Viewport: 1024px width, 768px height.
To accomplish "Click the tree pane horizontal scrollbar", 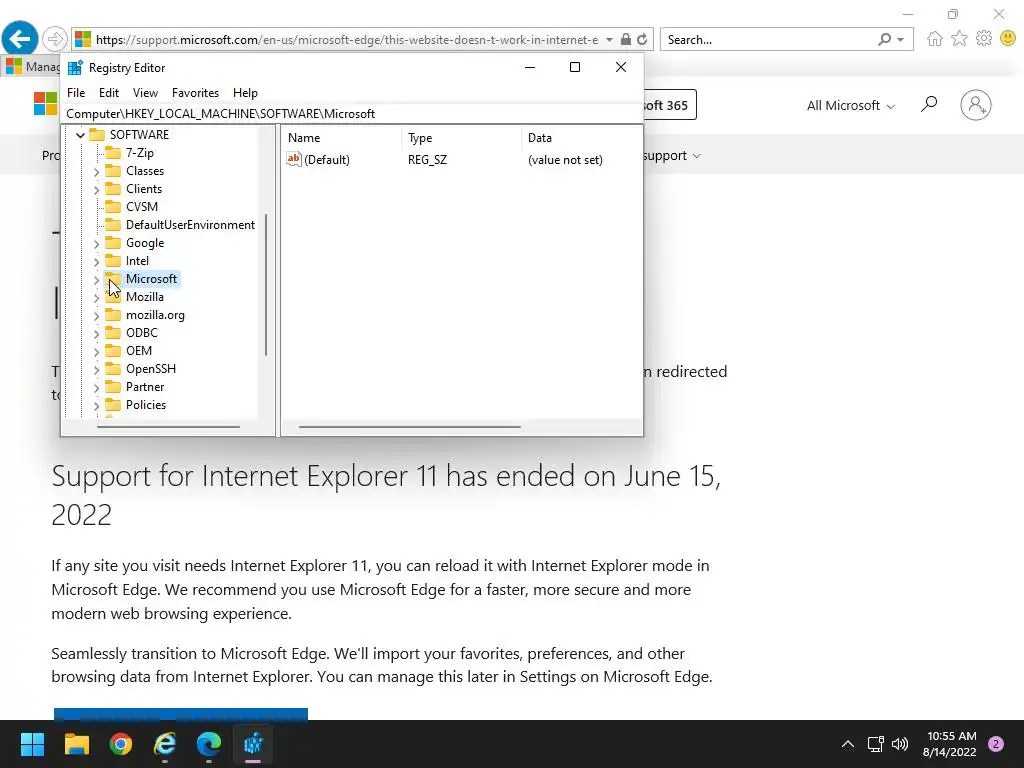I will coord(168,427).
